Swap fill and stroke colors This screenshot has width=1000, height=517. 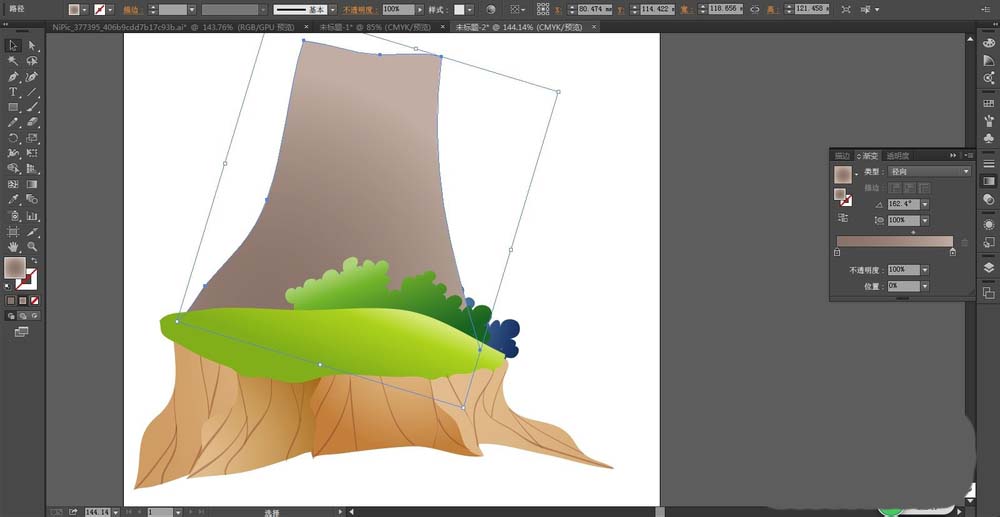coord(34,260)
